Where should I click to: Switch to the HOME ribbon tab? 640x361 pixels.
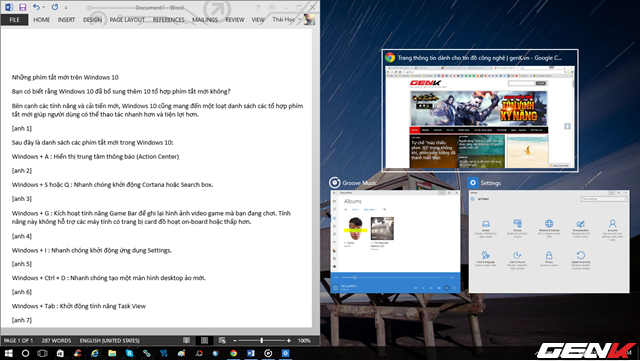click(42, 20)
